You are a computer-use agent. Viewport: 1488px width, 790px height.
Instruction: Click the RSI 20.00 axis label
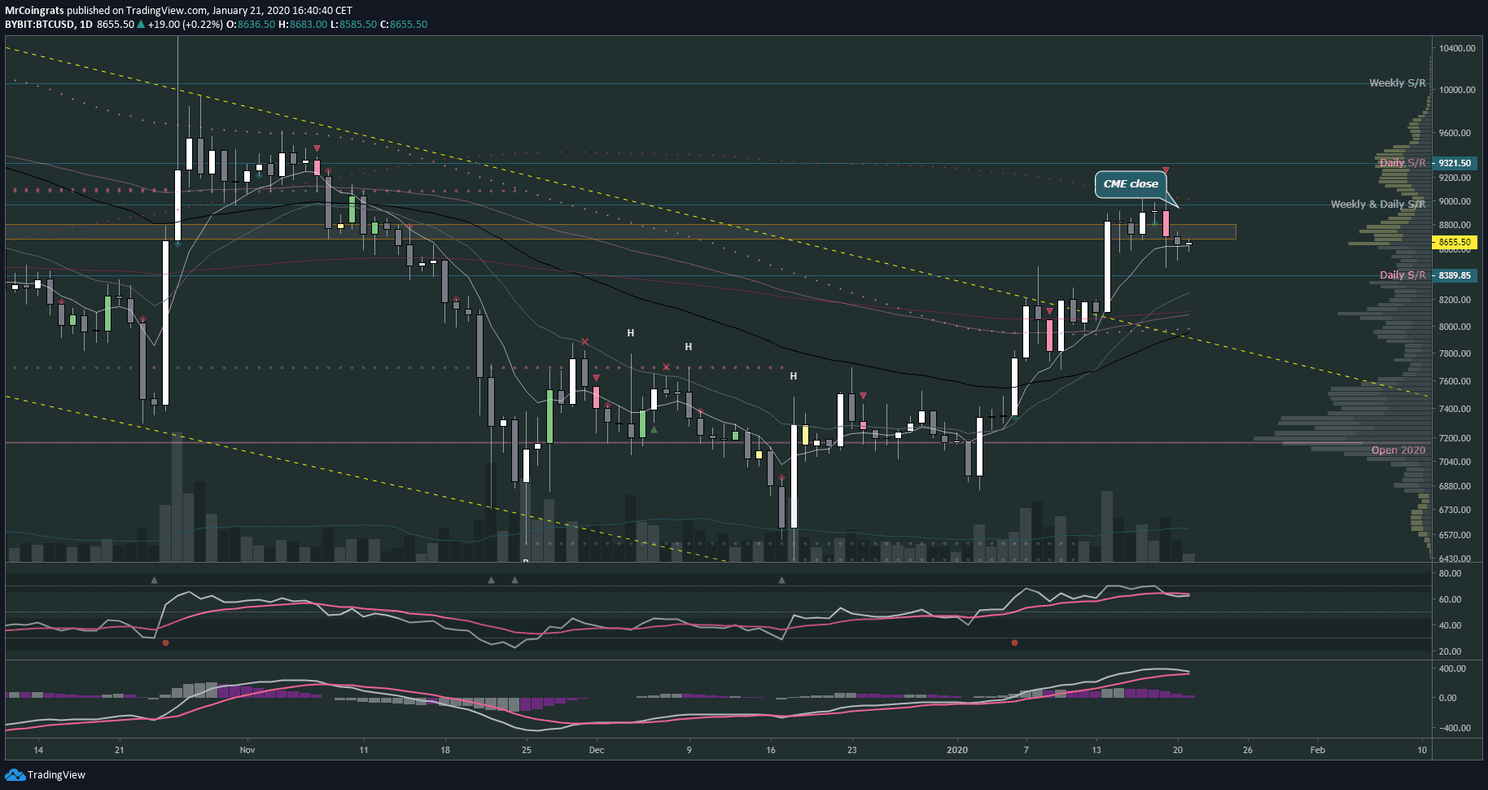click(x=1450, y=651)
